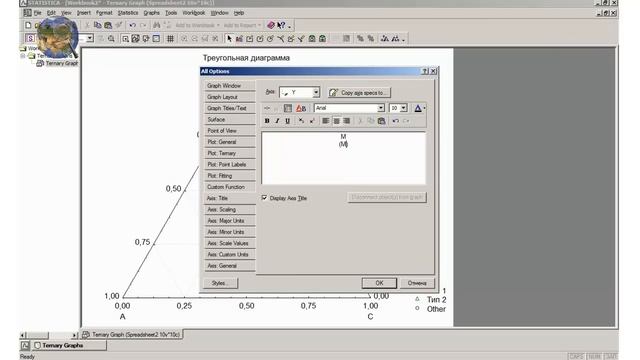Image resolution: width=640 pixels, height=360 pixels.
Task: Align axis title text right
Action: click(347, 121)
